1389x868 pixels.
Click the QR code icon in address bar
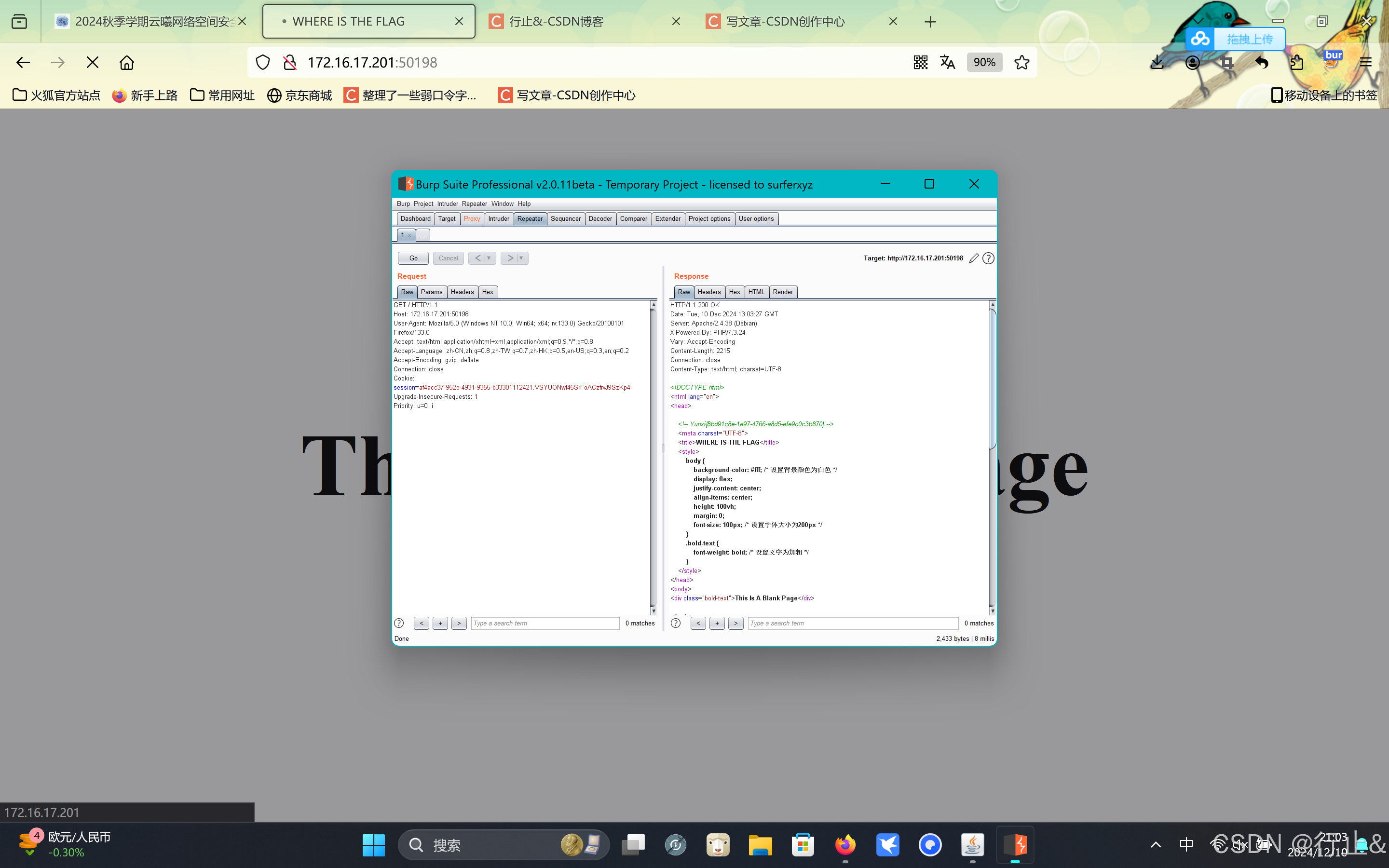pyautogui.click(x=920, y=63)
